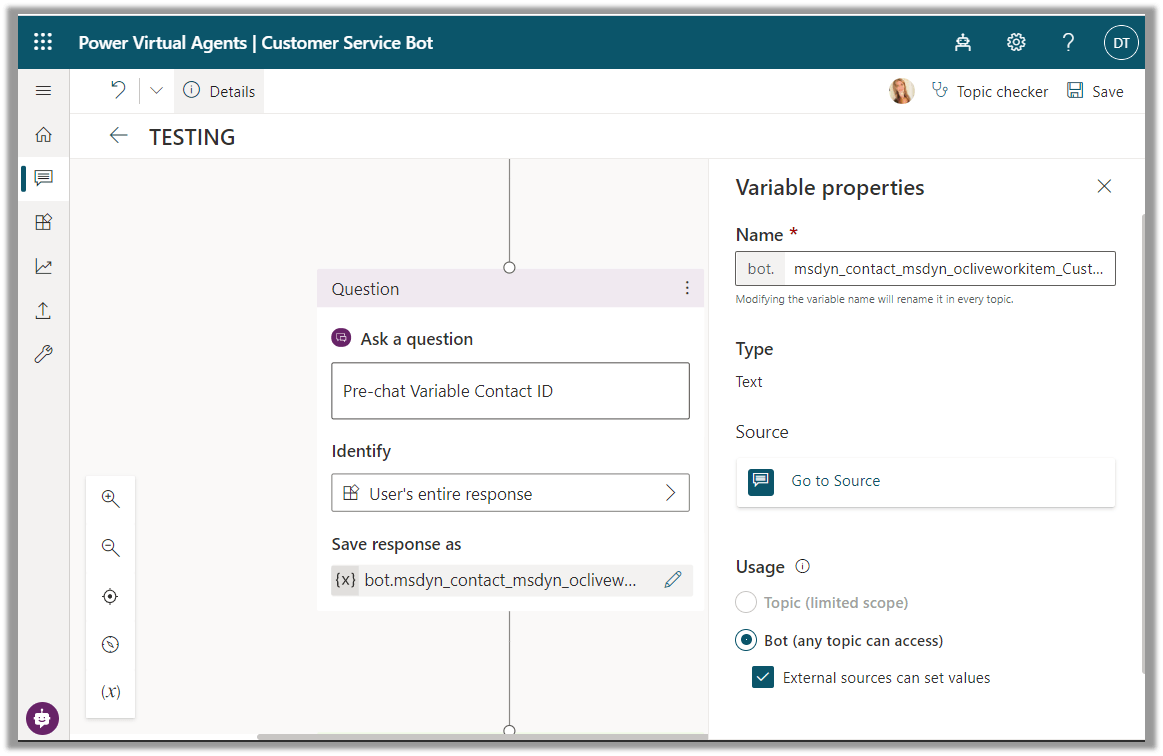Click the horizontal canvas scrollbar

482,736
